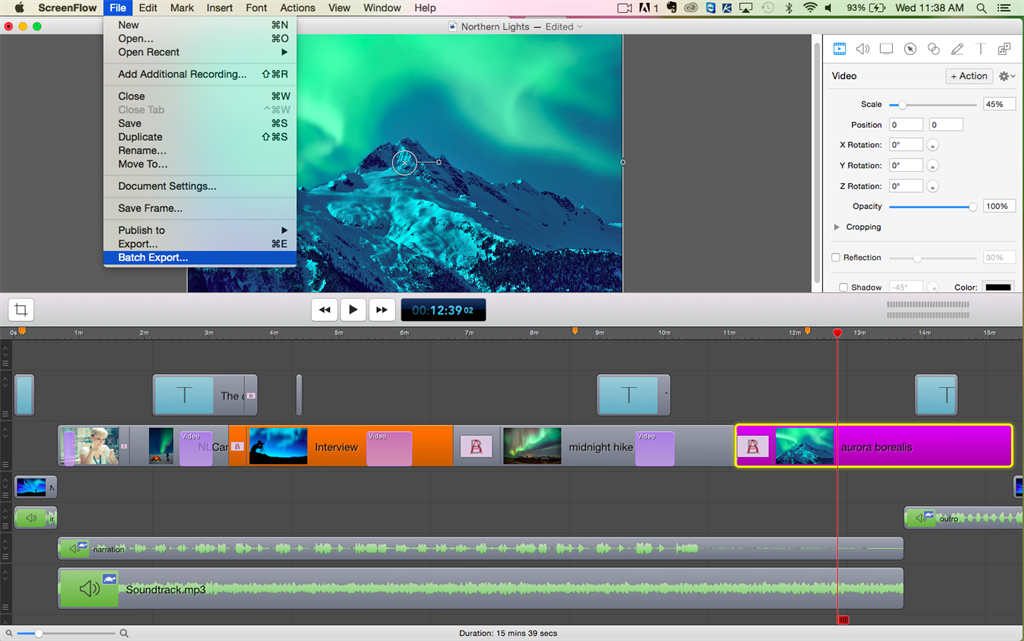This screenshot has width=1024, height=641.
Task: Open Screen Recording properties panel
Action: [888, 48]
